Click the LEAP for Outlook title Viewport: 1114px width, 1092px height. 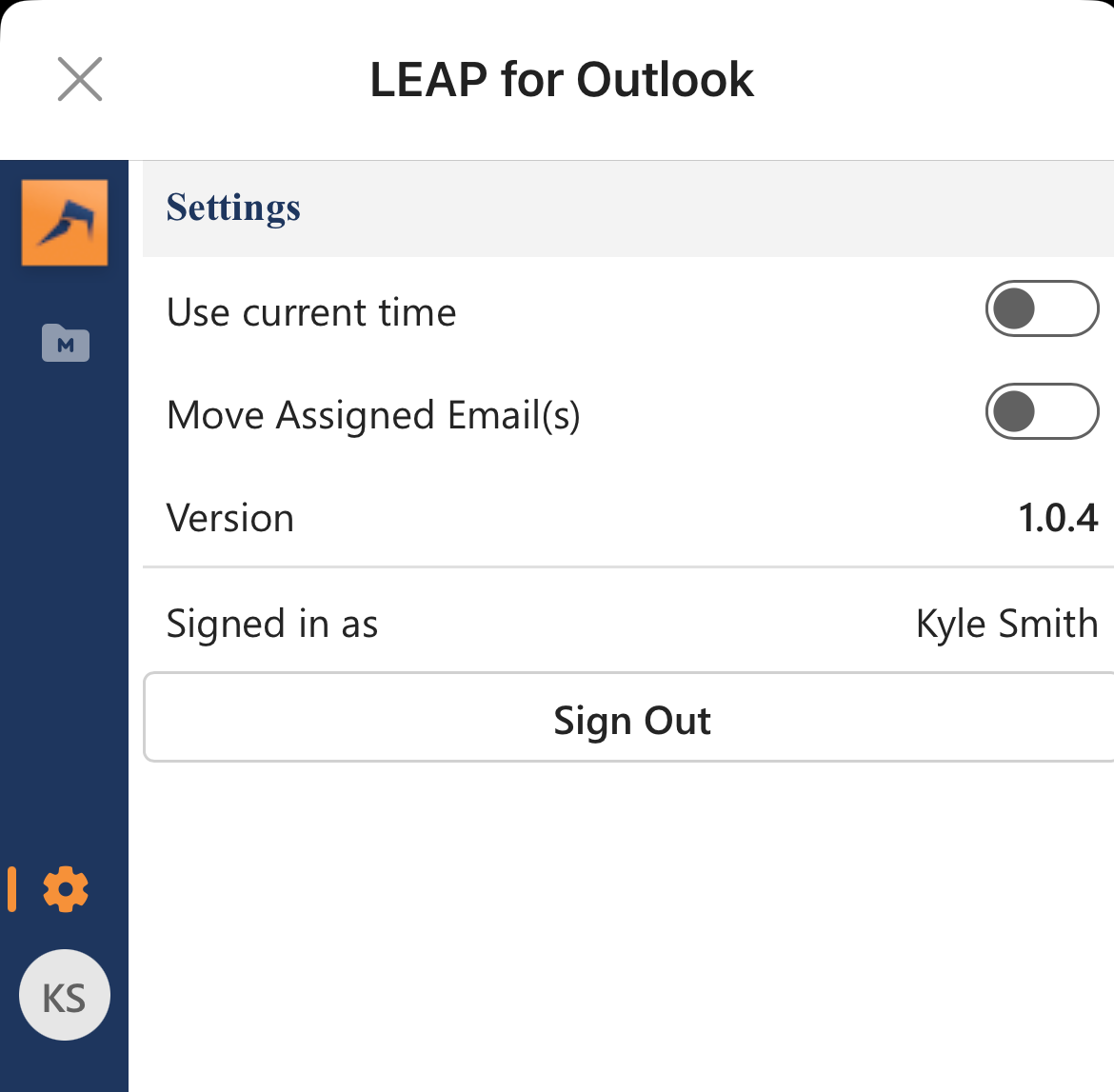point(561,79)
